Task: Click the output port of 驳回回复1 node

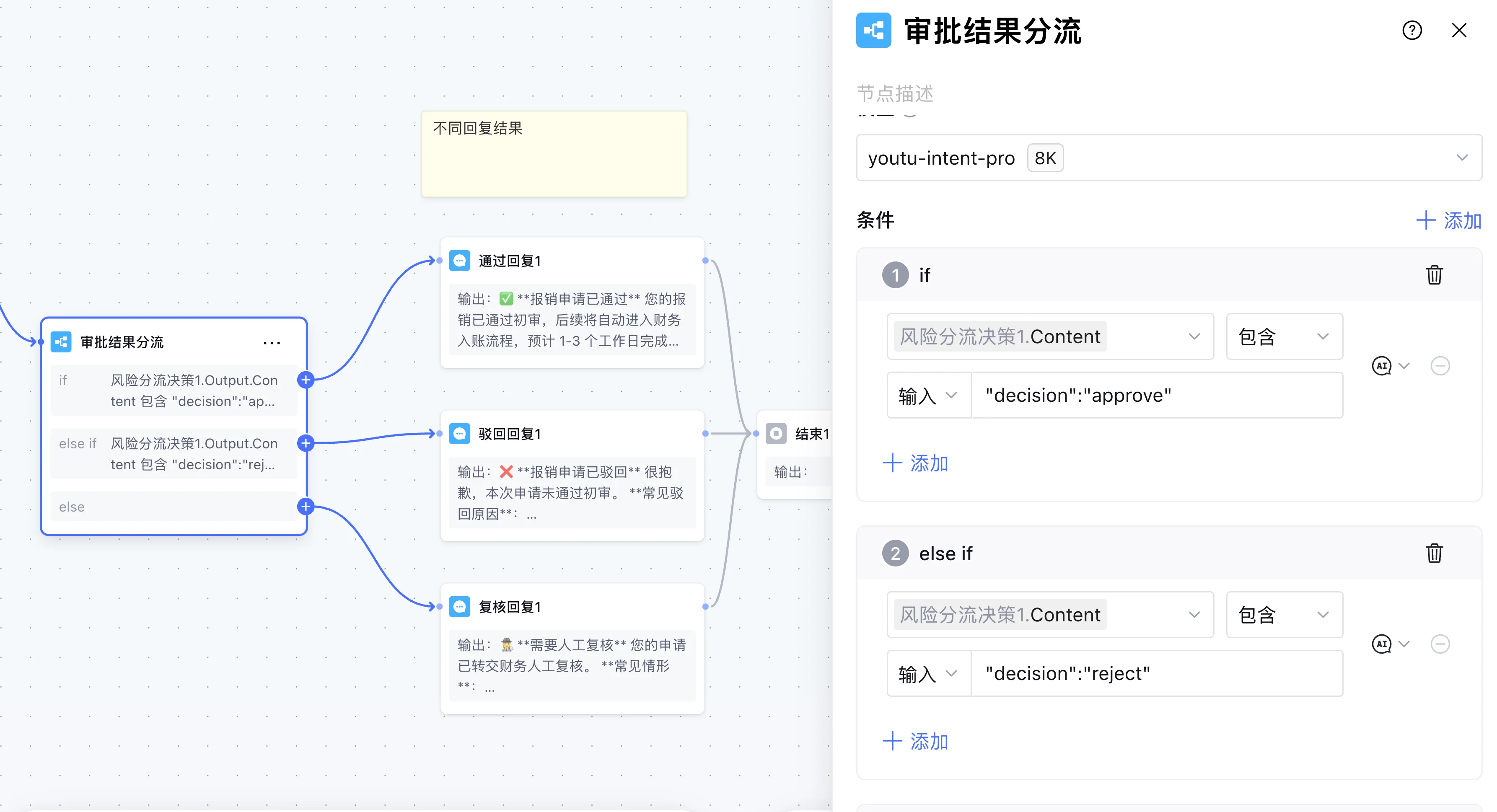Action: tap(705, 433)
